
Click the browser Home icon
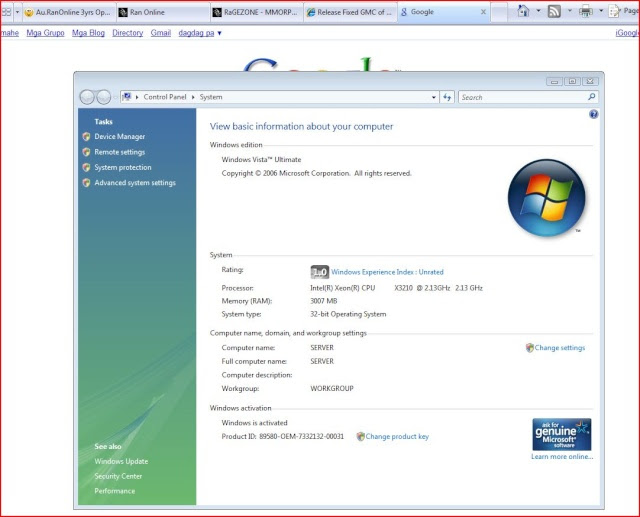[x=523, y=11]
